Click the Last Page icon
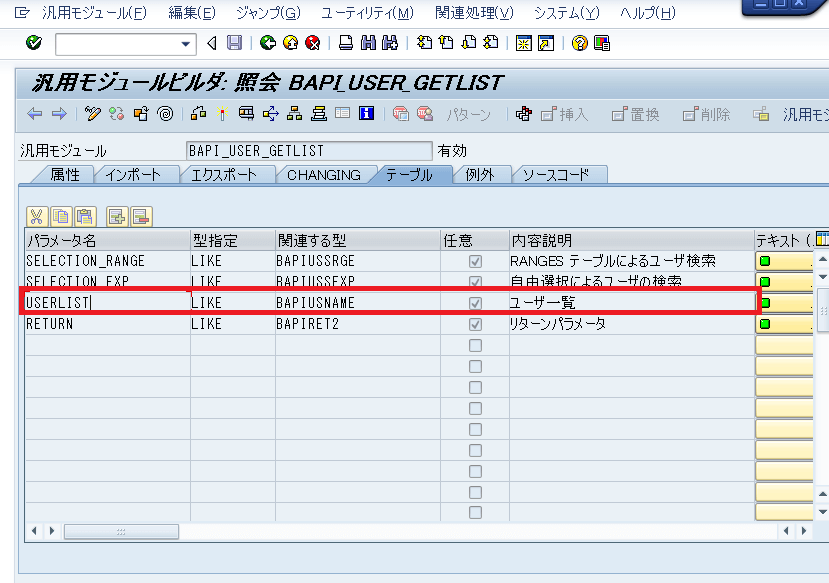Screen dimensions: 829x583 pos(491,43)
